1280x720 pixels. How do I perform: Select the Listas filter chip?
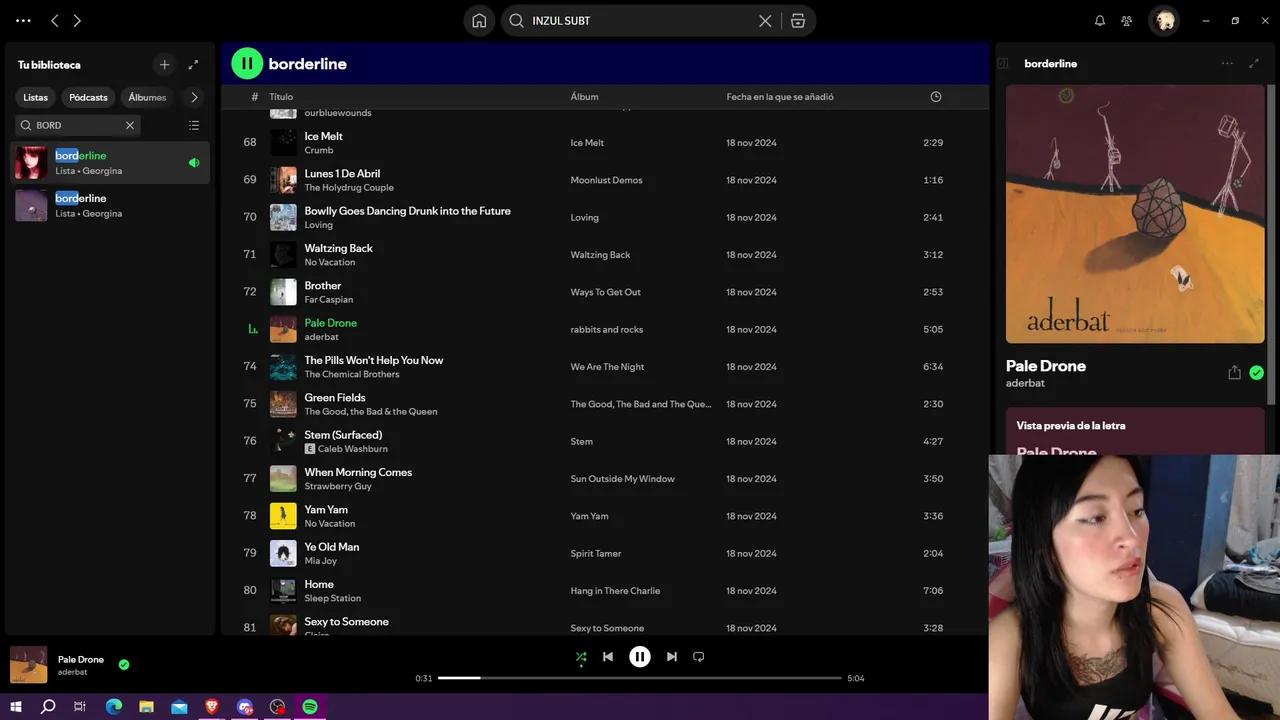36,97
